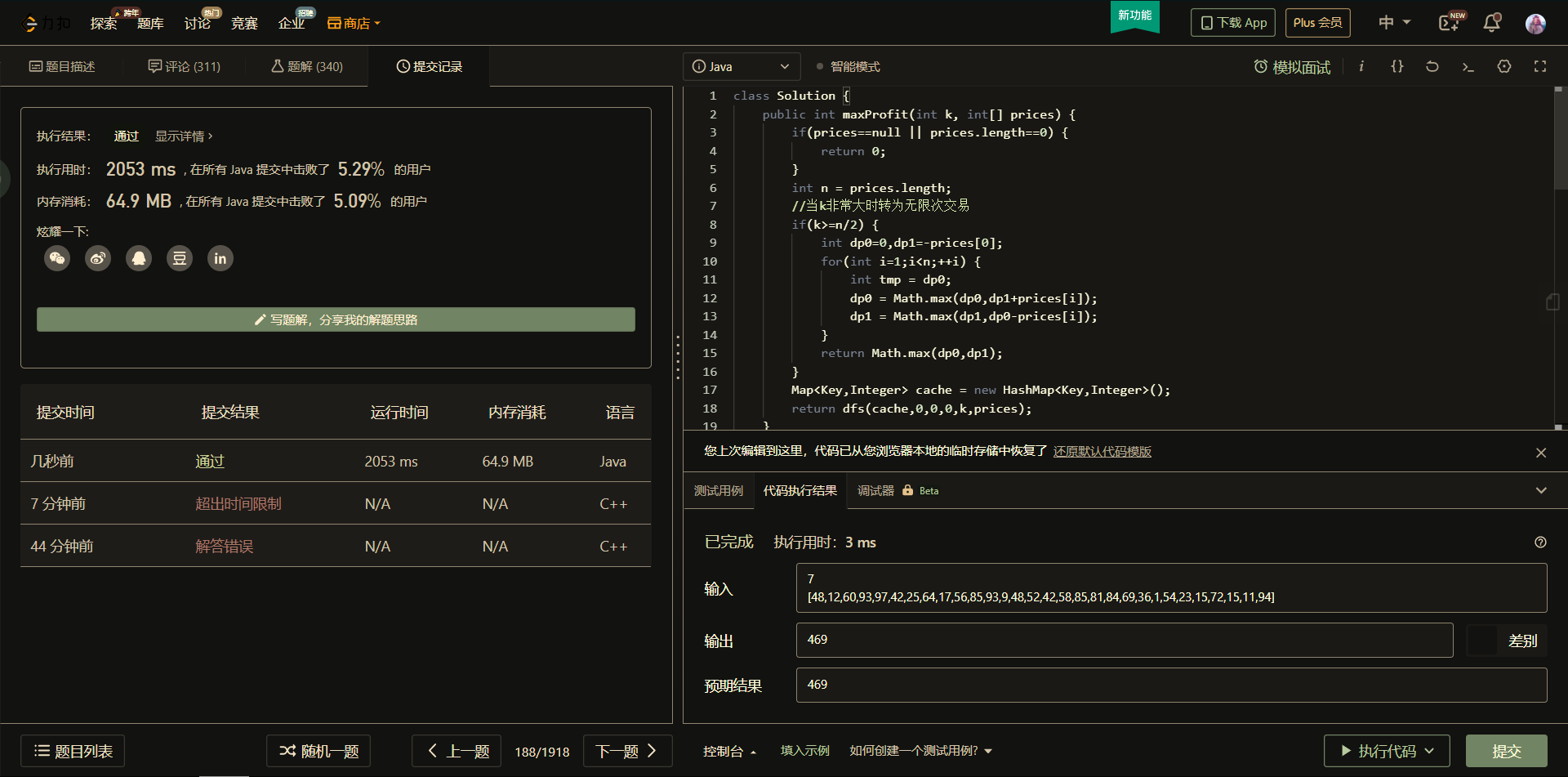
Task: Open help for execution result
Action: click(1540, 543)
